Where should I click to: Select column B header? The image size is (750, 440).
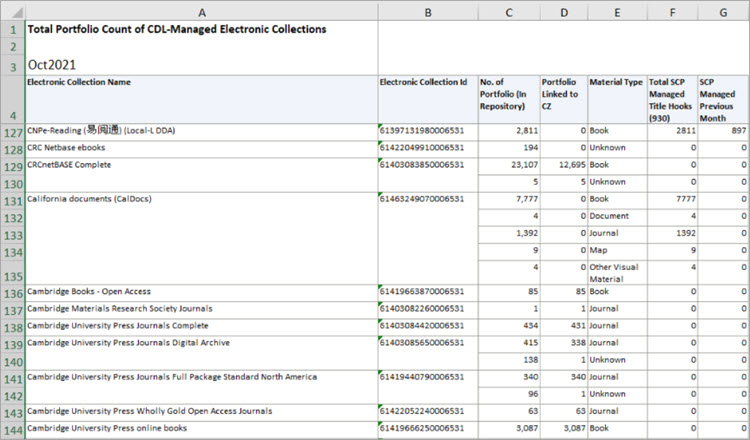pyautogui.click(x=428, y=12)
